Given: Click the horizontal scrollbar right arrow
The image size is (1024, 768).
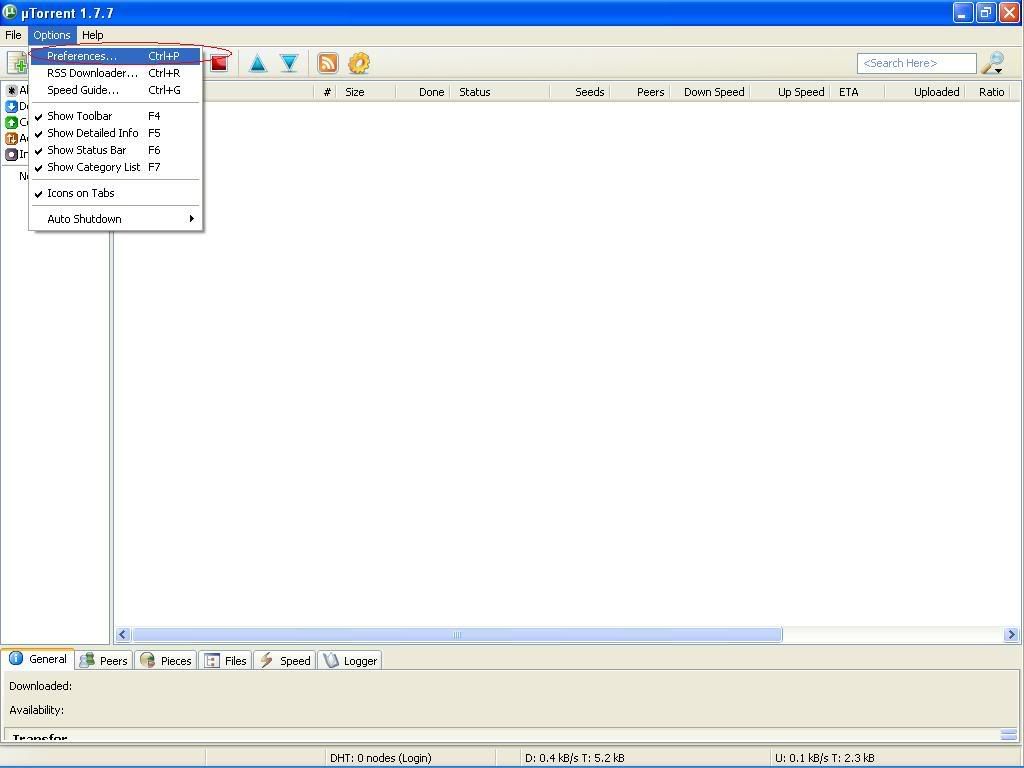Looking at the screenshot, I should point(1010,634).
